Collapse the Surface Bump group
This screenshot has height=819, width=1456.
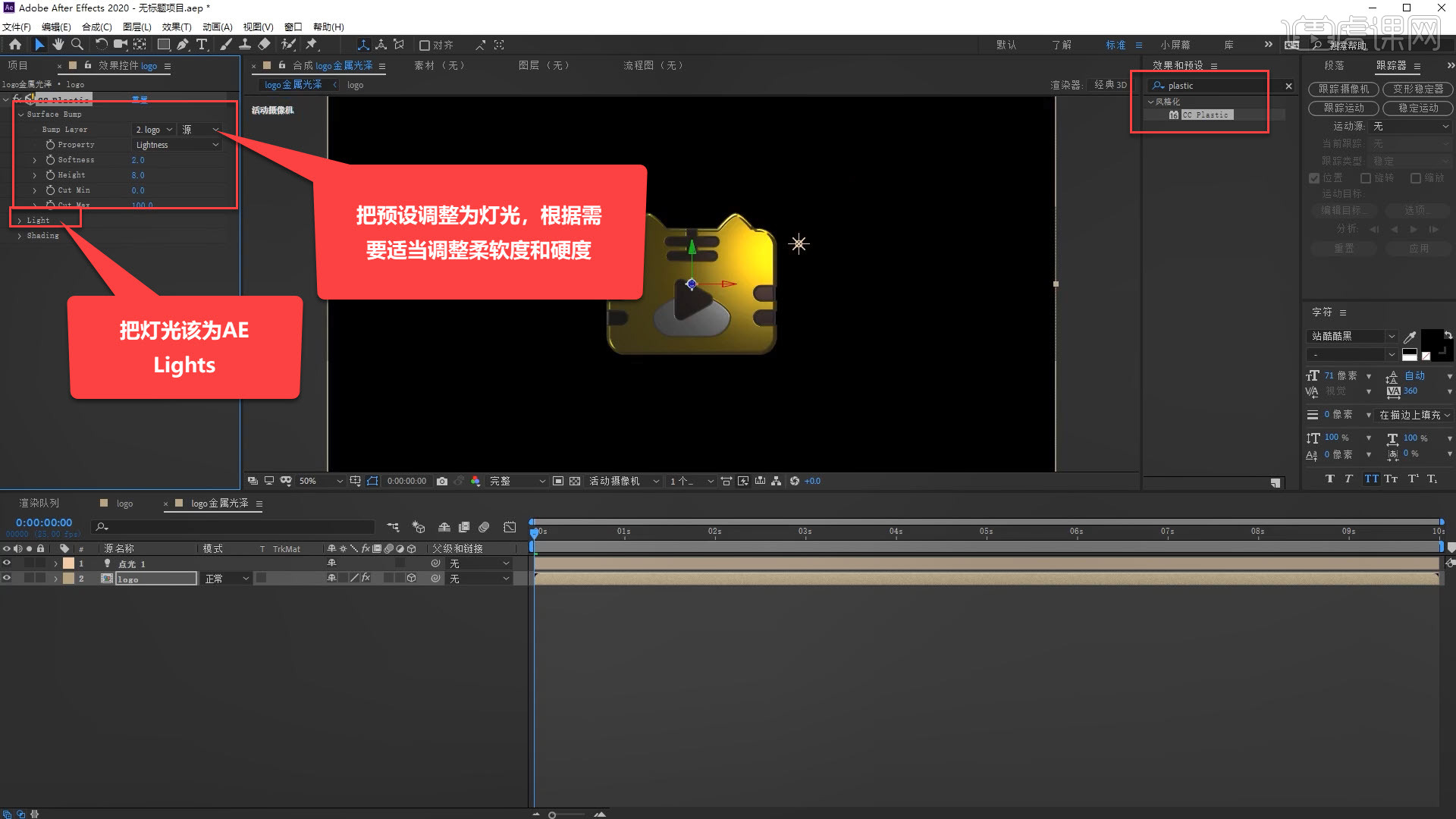[x=20, y=115]
